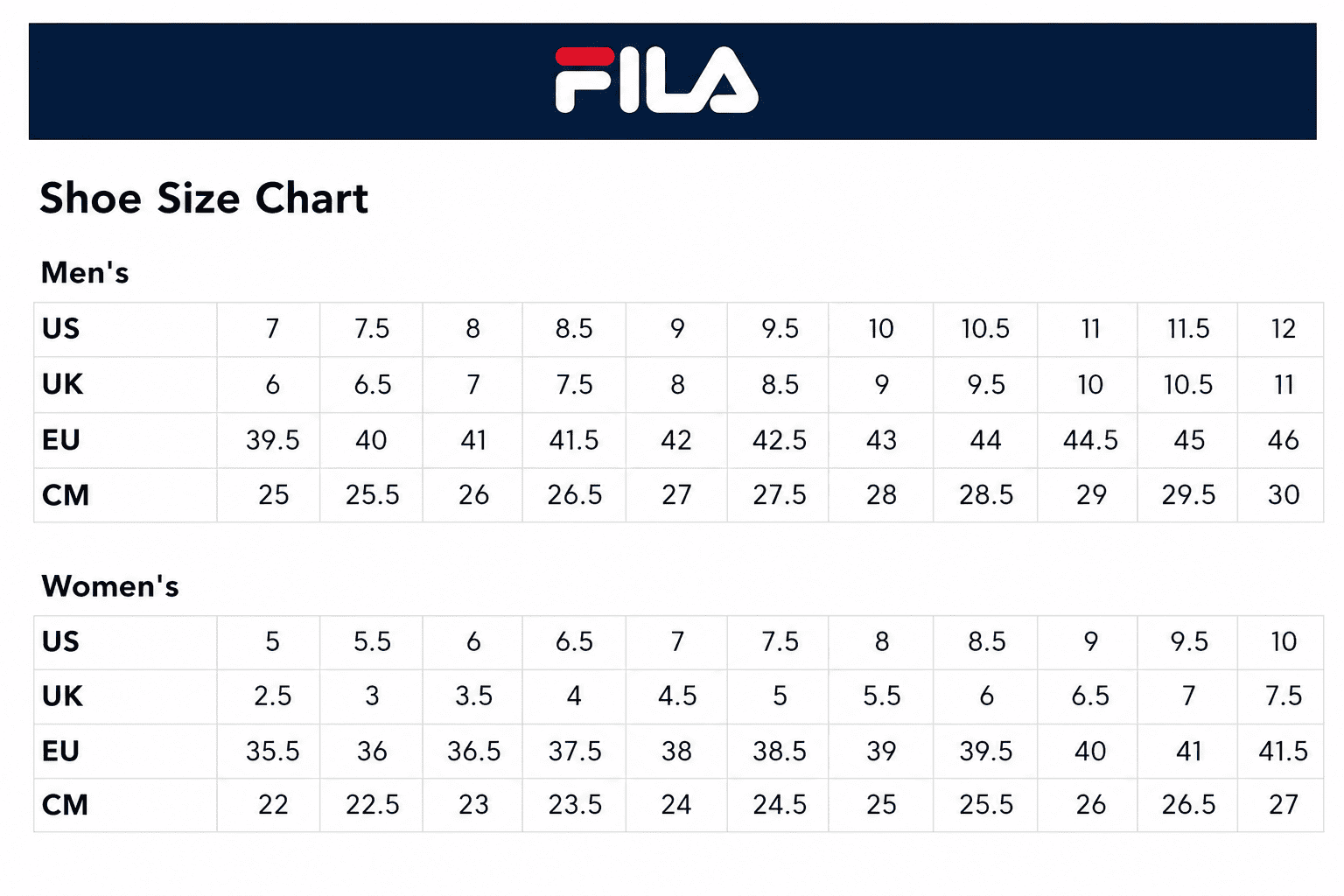Select women's EU size 37.5 cell
This screenshot has height=896, width=1344.
[x=574, y=751]
